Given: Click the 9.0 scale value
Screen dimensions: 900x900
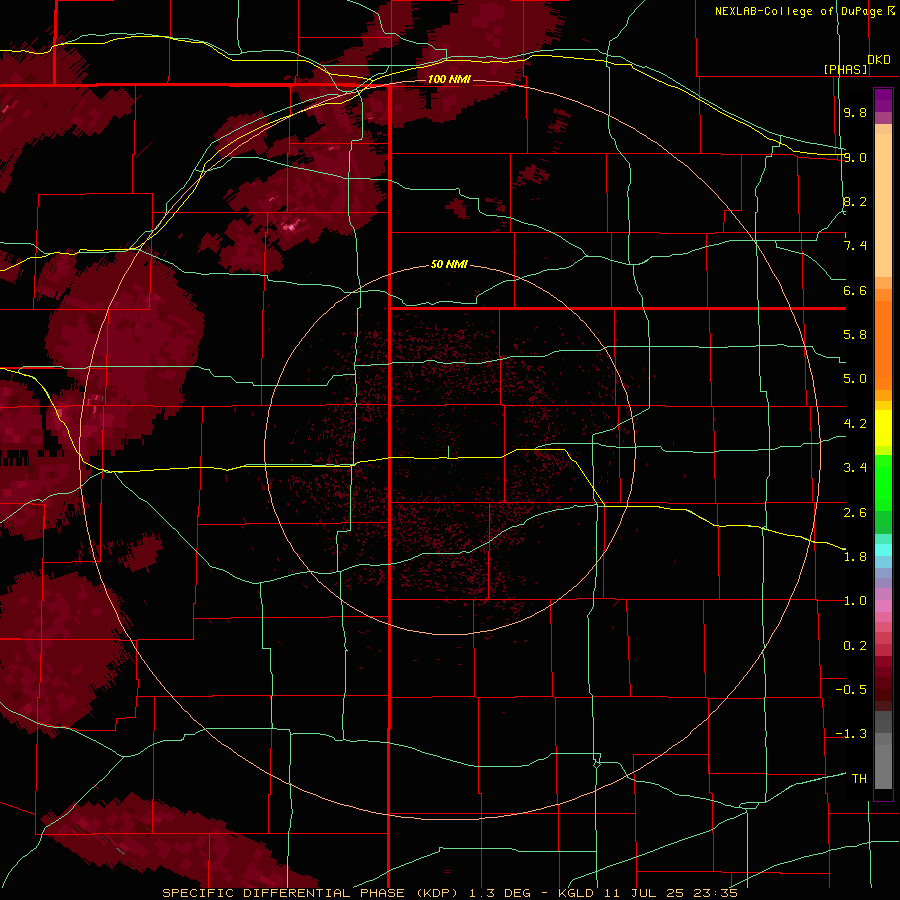Looking at the screenshot, I should pos(855,157).
